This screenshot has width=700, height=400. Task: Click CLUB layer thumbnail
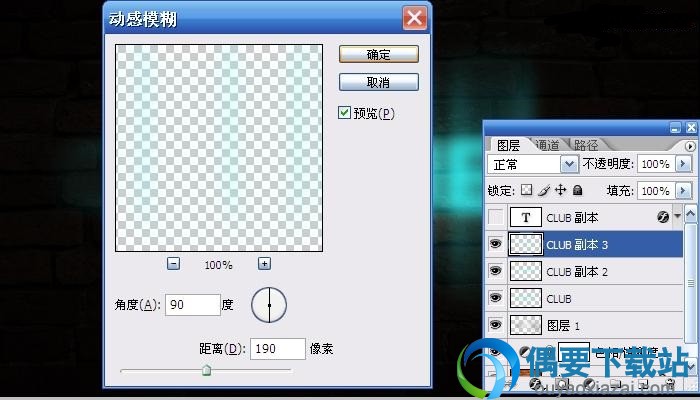pyautogui.click(x=526, y=298)
